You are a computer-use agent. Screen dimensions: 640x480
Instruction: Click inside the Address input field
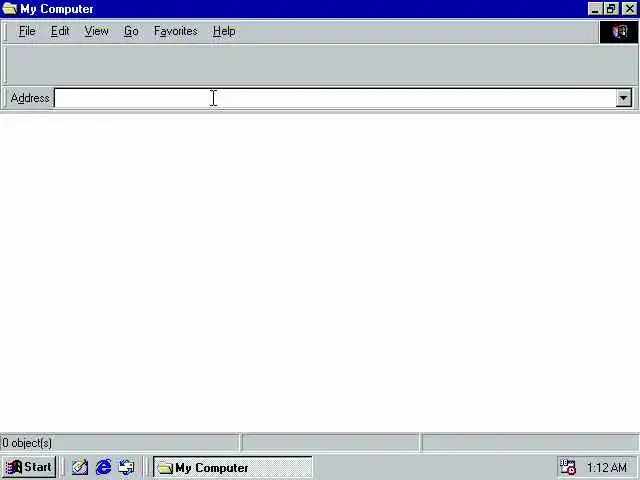click(335, 98)
